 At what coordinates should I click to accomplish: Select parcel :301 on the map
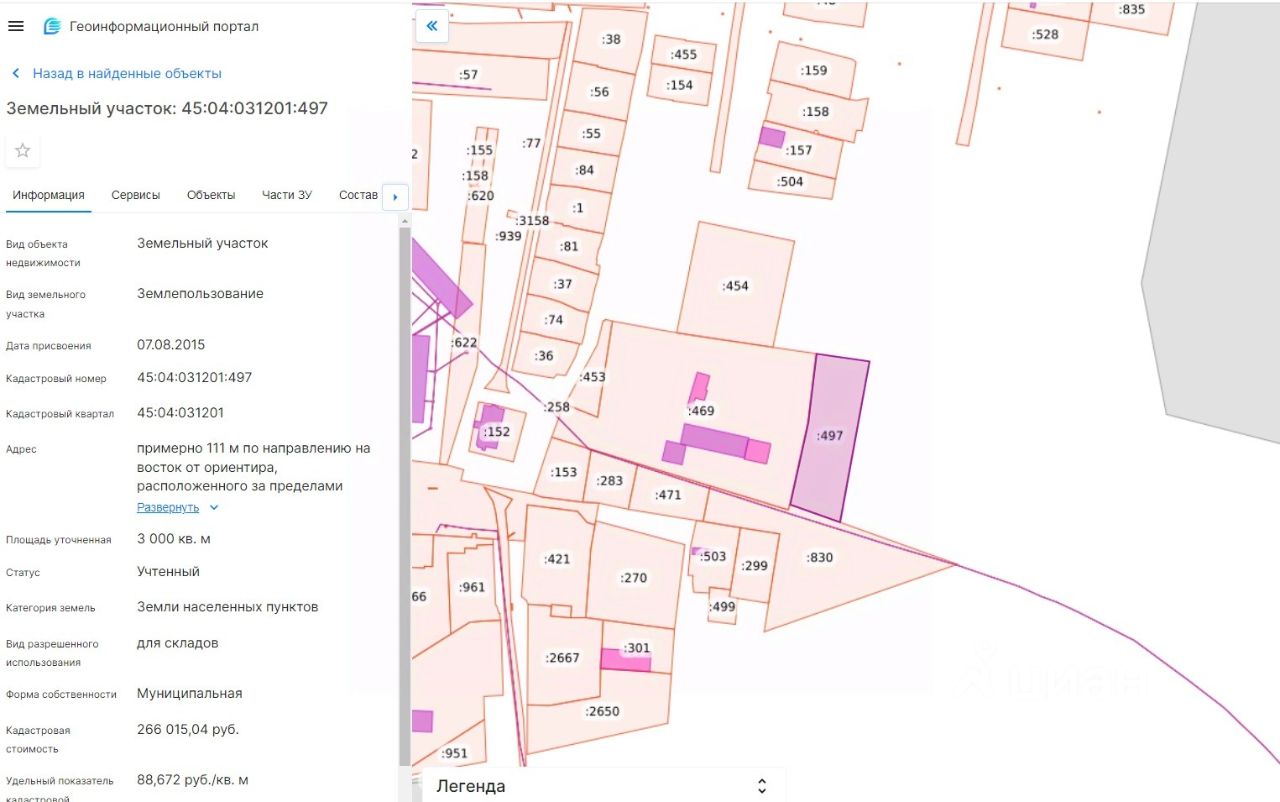coord(637,649)
